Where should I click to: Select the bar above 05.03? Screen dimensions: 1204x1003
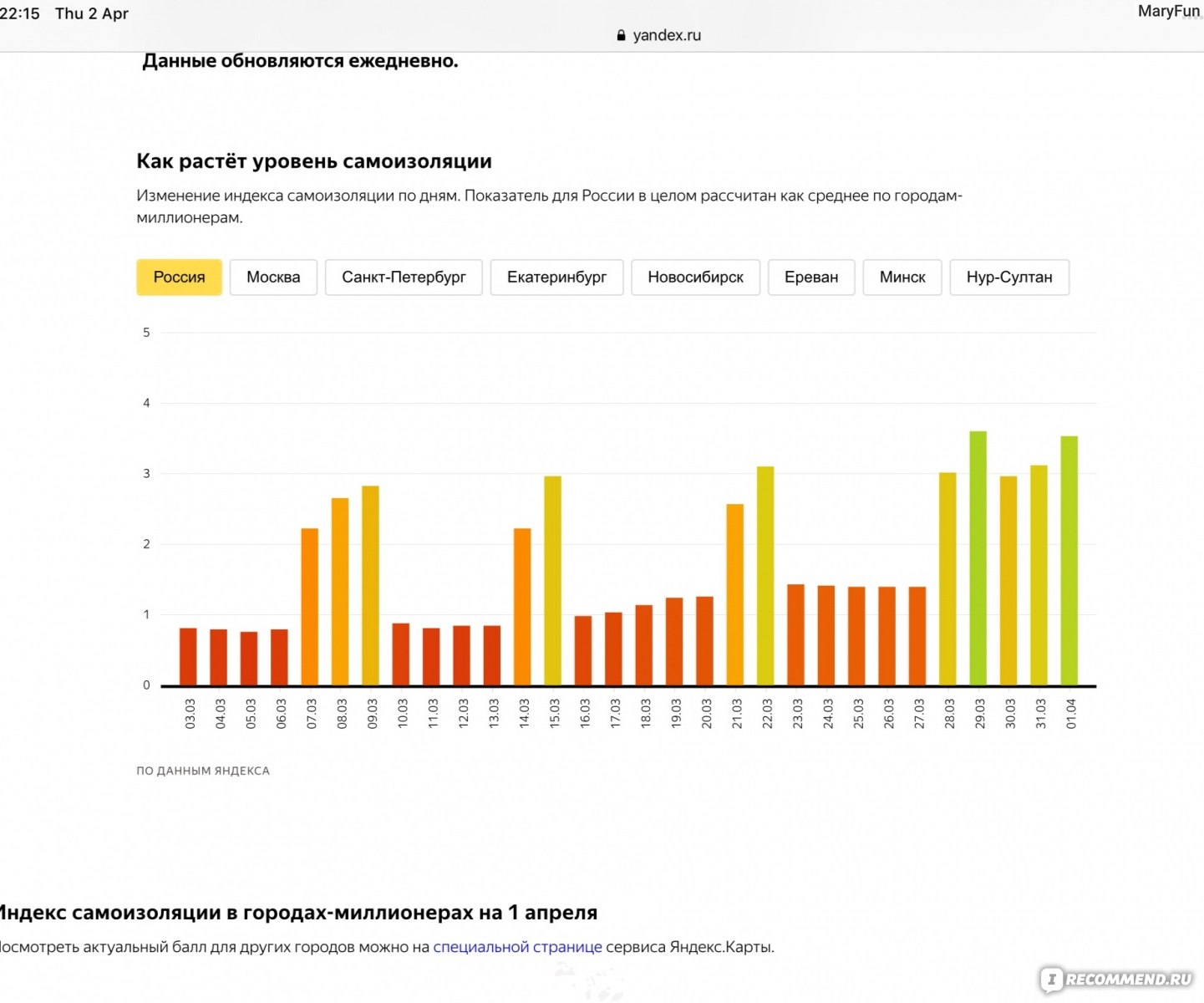(249, 659)
